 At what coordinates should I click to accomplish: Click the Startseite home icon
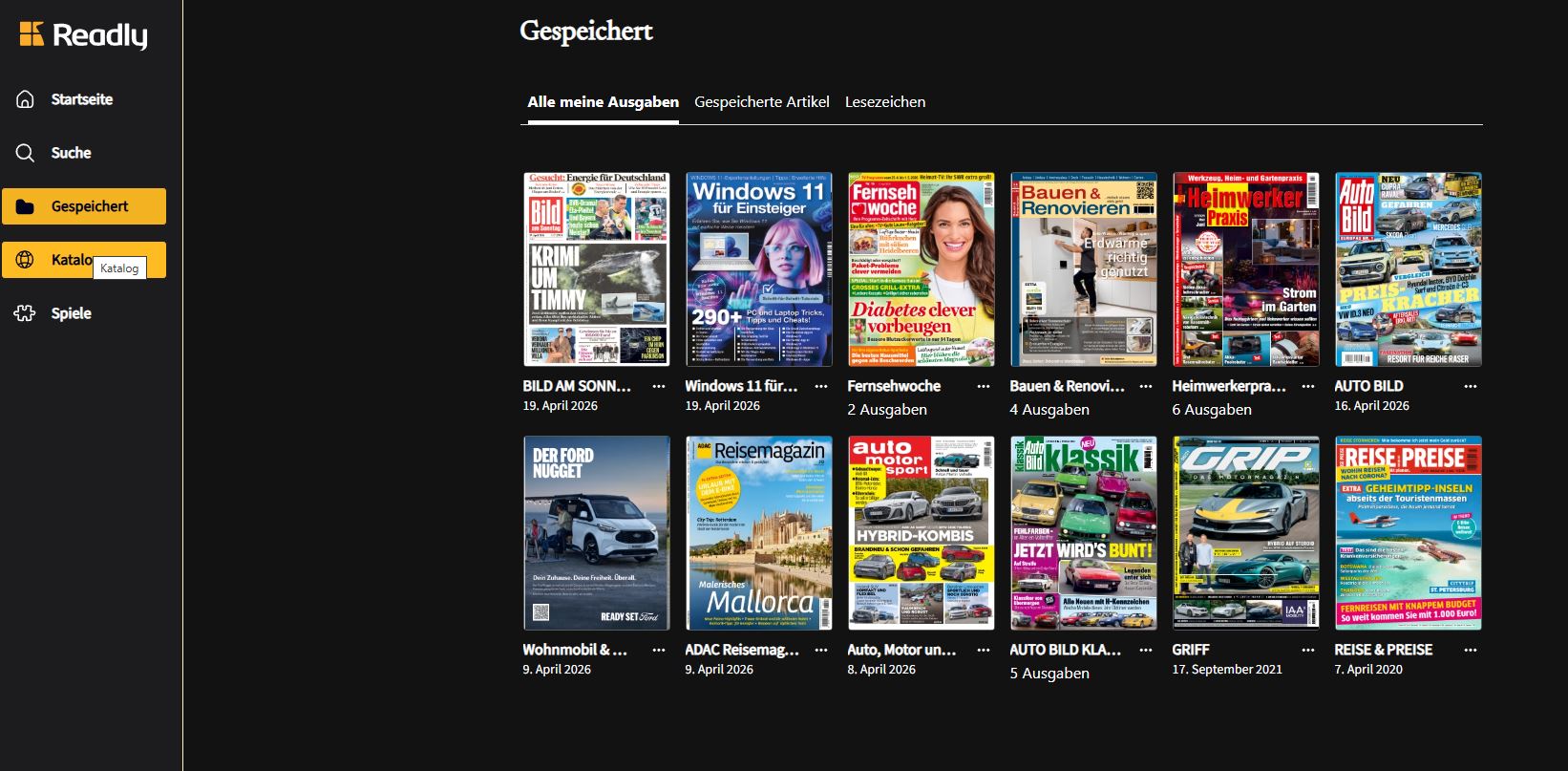[x=26, y=99]
